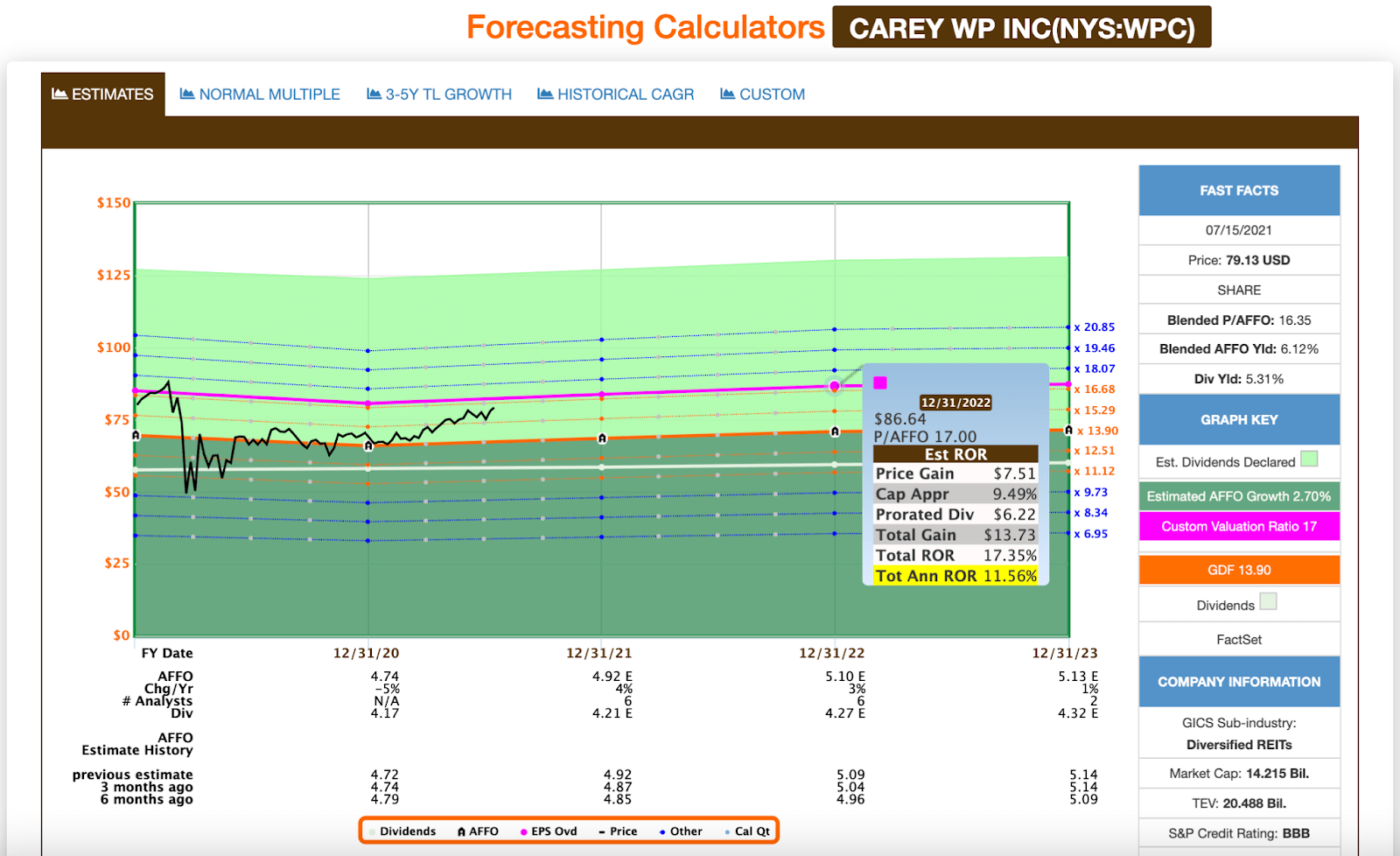1400x856 pixels.
Task: Click Total ROR 17.35% row in tooltip
Action: pos(955,555)
